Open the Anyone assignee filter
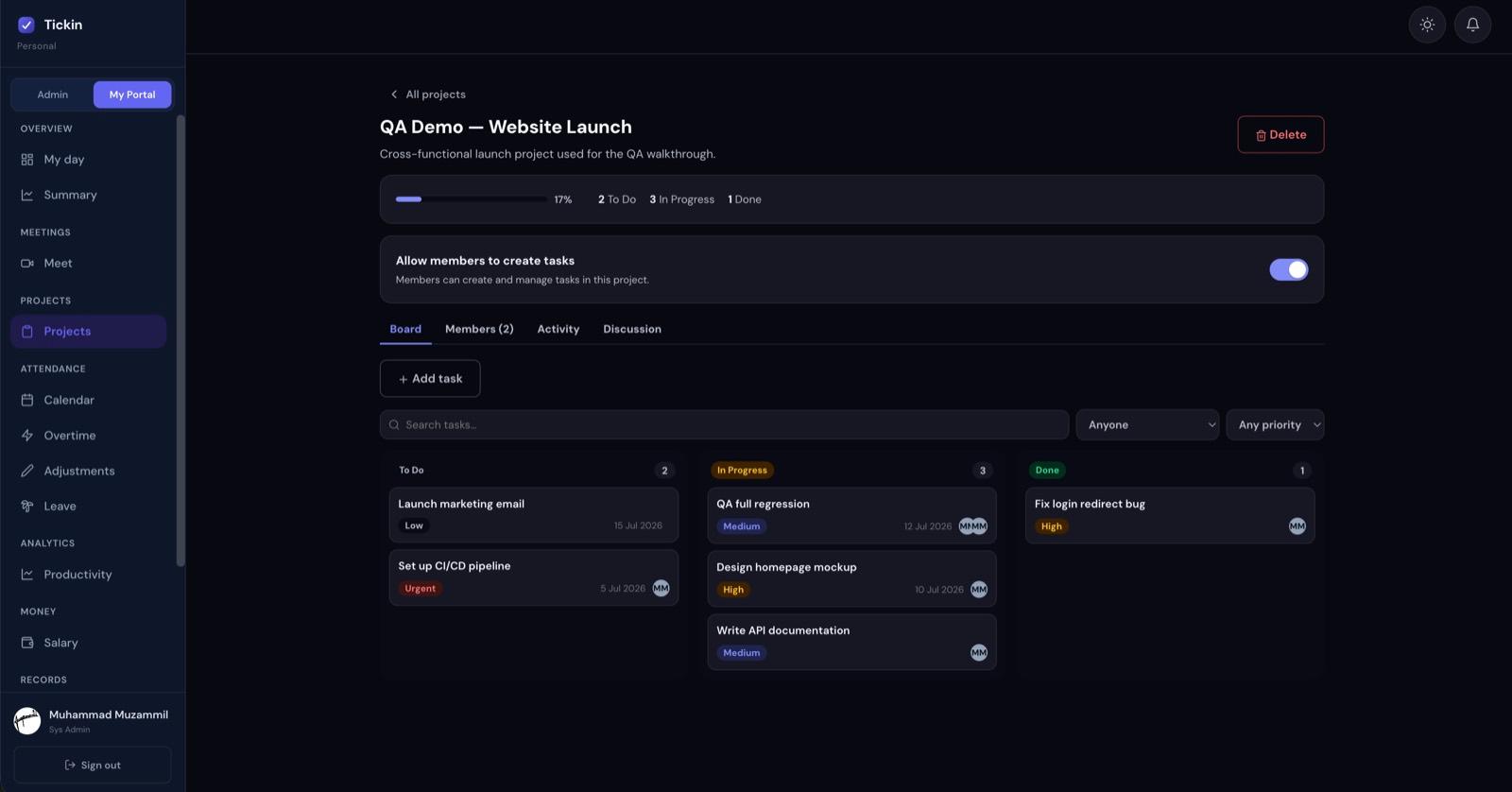Screen dimensions: 1512x792 point(1147,425)
